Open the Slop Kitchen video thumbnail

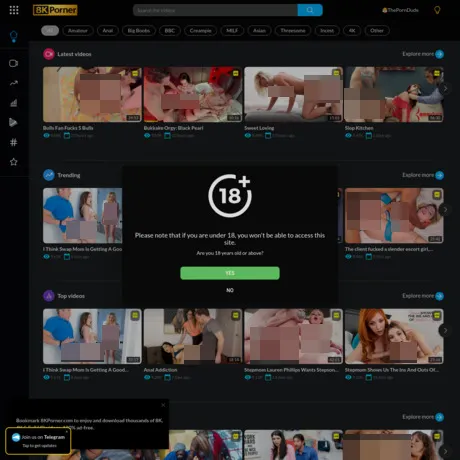click(394, 94)
